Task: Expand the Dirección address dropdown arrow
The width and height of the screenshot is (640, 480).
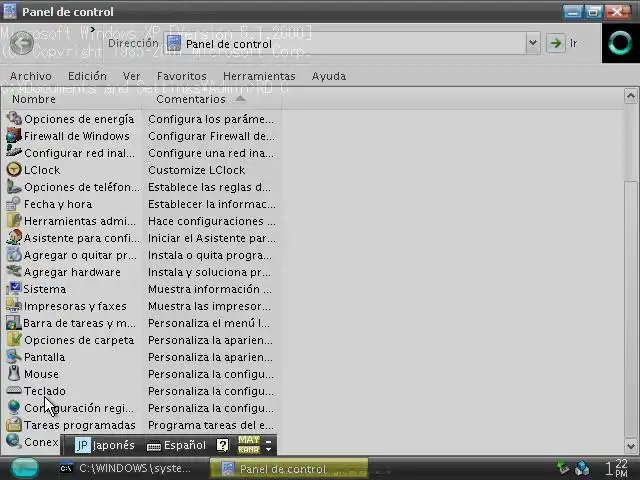Action: click(x=533, y=43)
